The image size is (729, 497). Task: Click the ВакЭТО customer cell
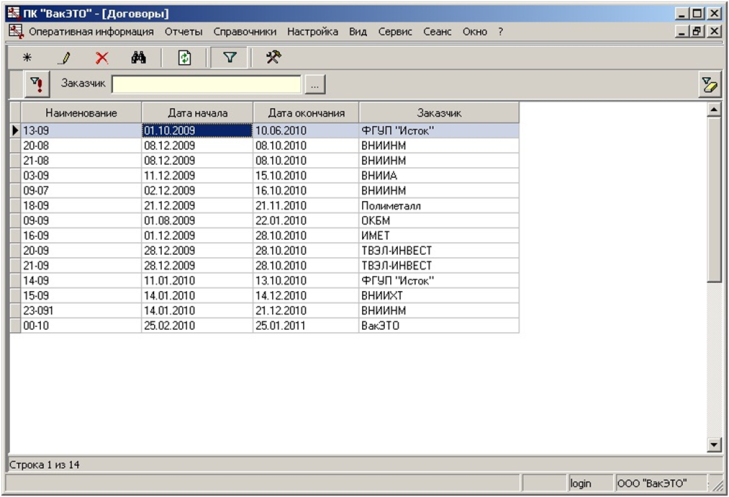(439, 325)
